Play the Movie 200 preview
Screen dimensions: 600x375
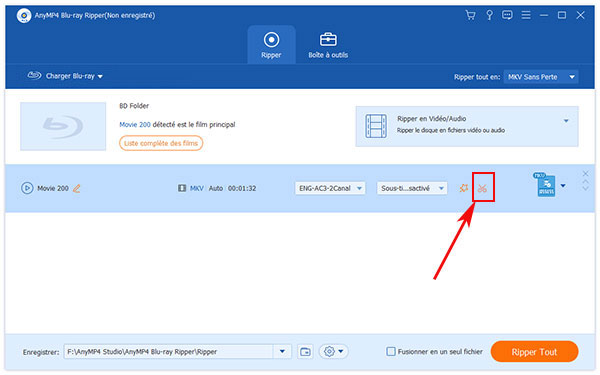(x=27, y=188)
